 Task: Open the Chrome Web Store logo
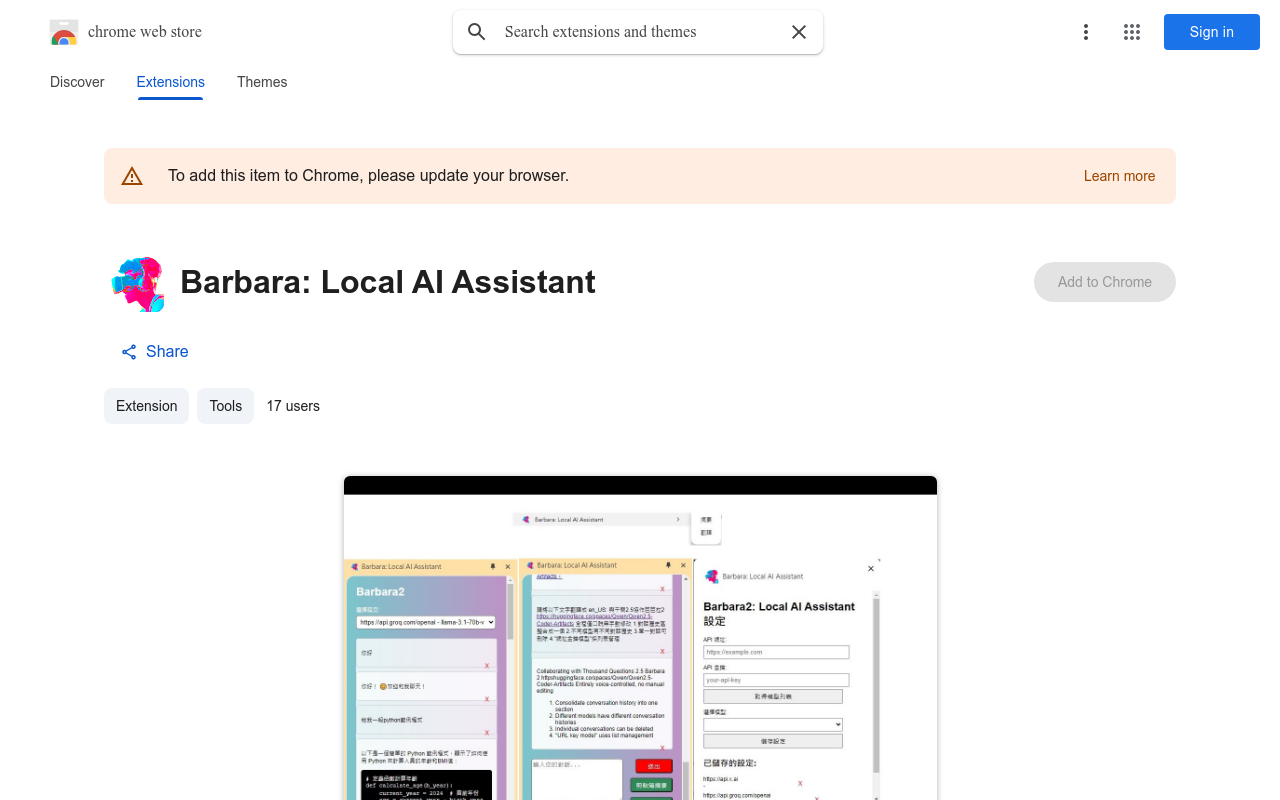pyautogui.click(x=64, y=32)
